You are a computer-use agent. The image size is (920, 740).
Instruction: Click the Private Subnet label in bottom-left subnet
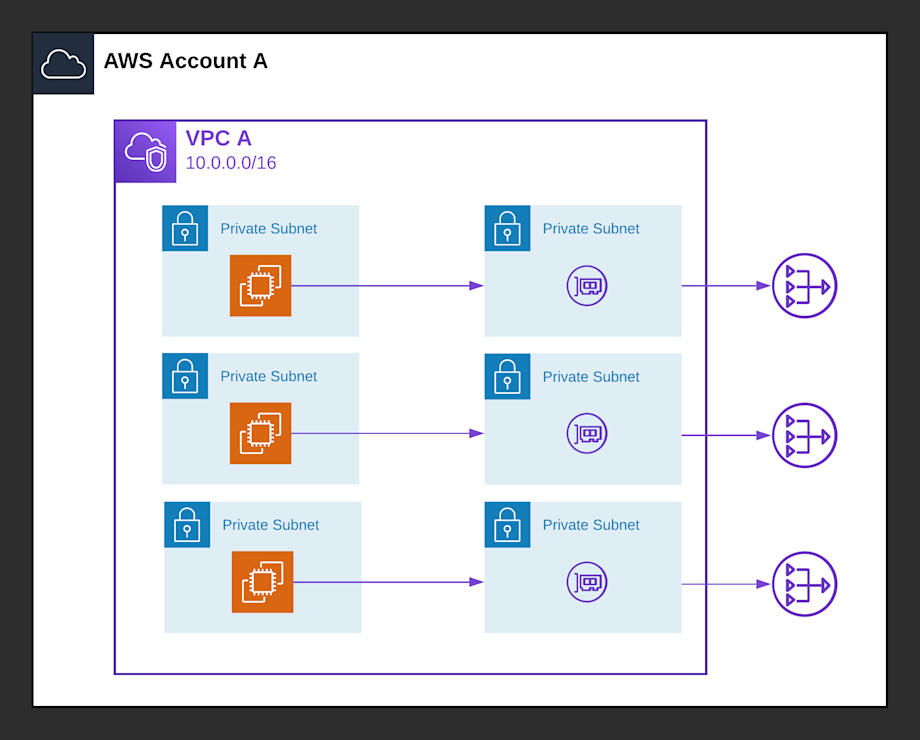tap(270, 525)
